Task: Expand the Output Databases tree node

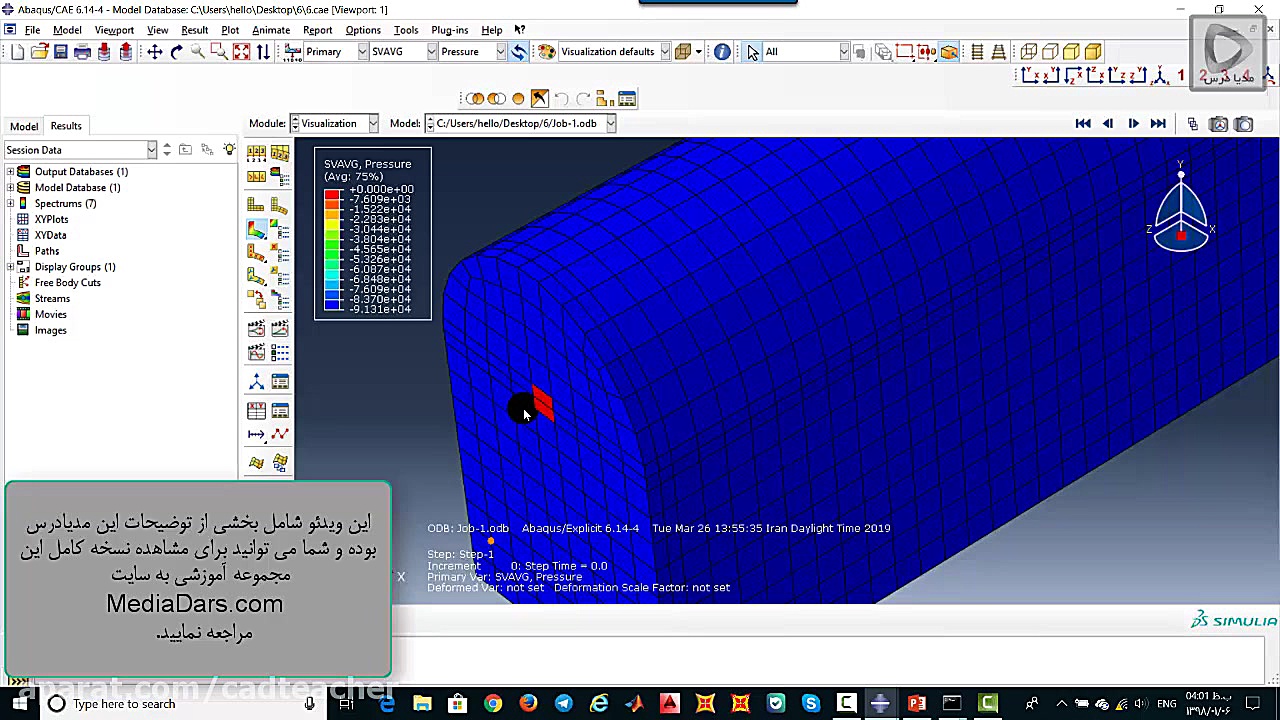Action: point(11,172)
